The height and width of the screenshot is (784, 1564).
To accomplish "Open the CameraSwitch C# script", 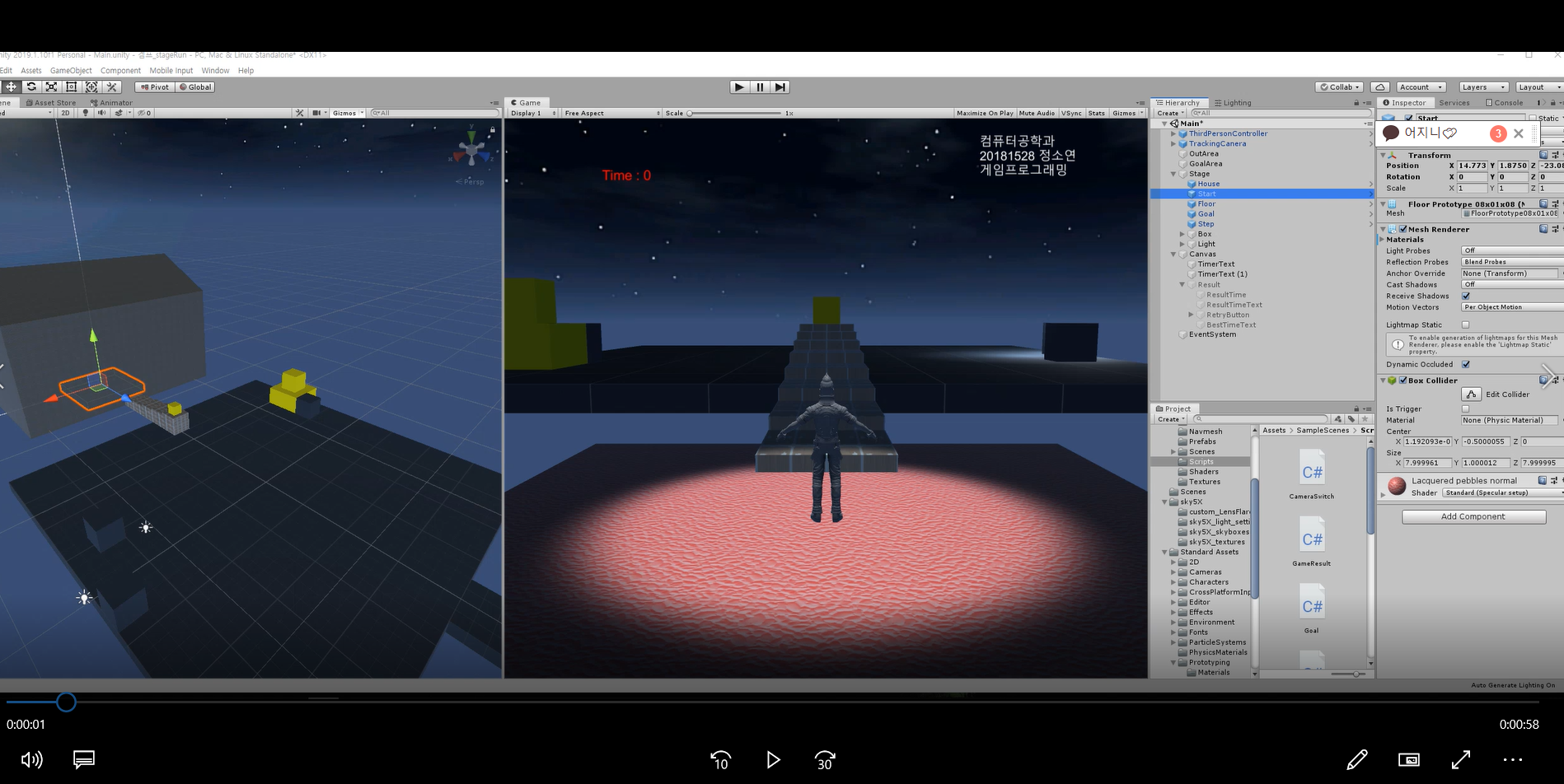I will click(x=1311, y=471).
